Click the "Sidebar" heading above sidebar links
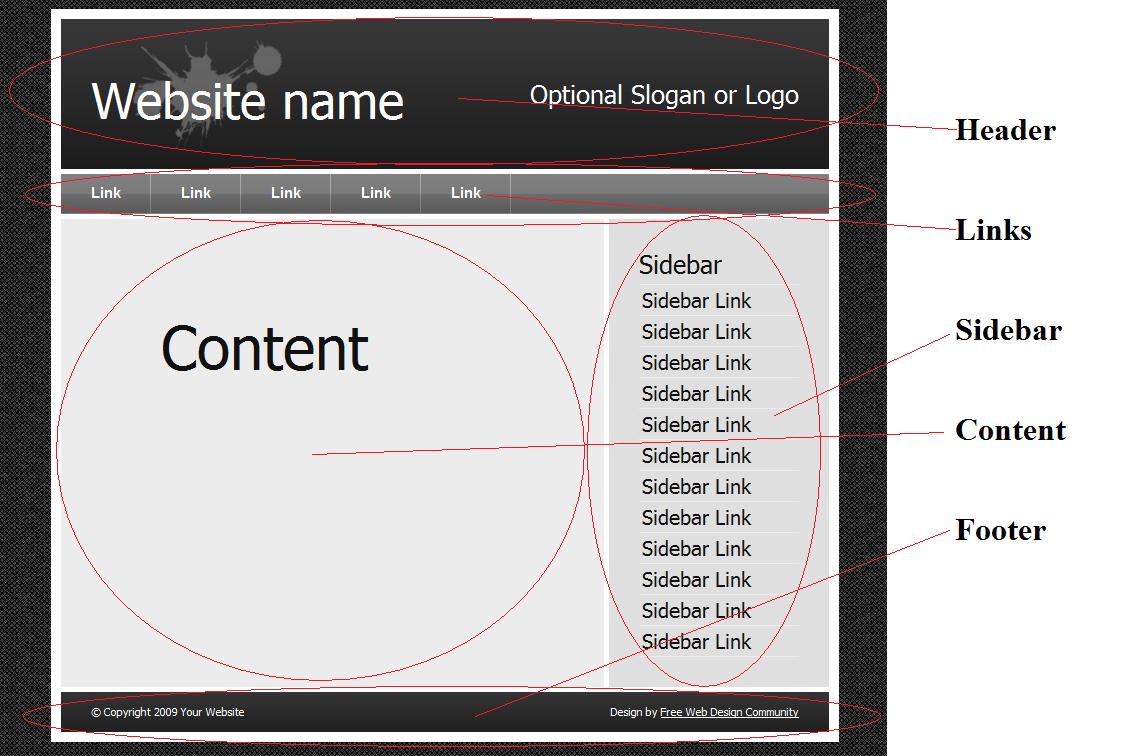1123x756 pixels. pyautogui.click(x=680, y=265)
